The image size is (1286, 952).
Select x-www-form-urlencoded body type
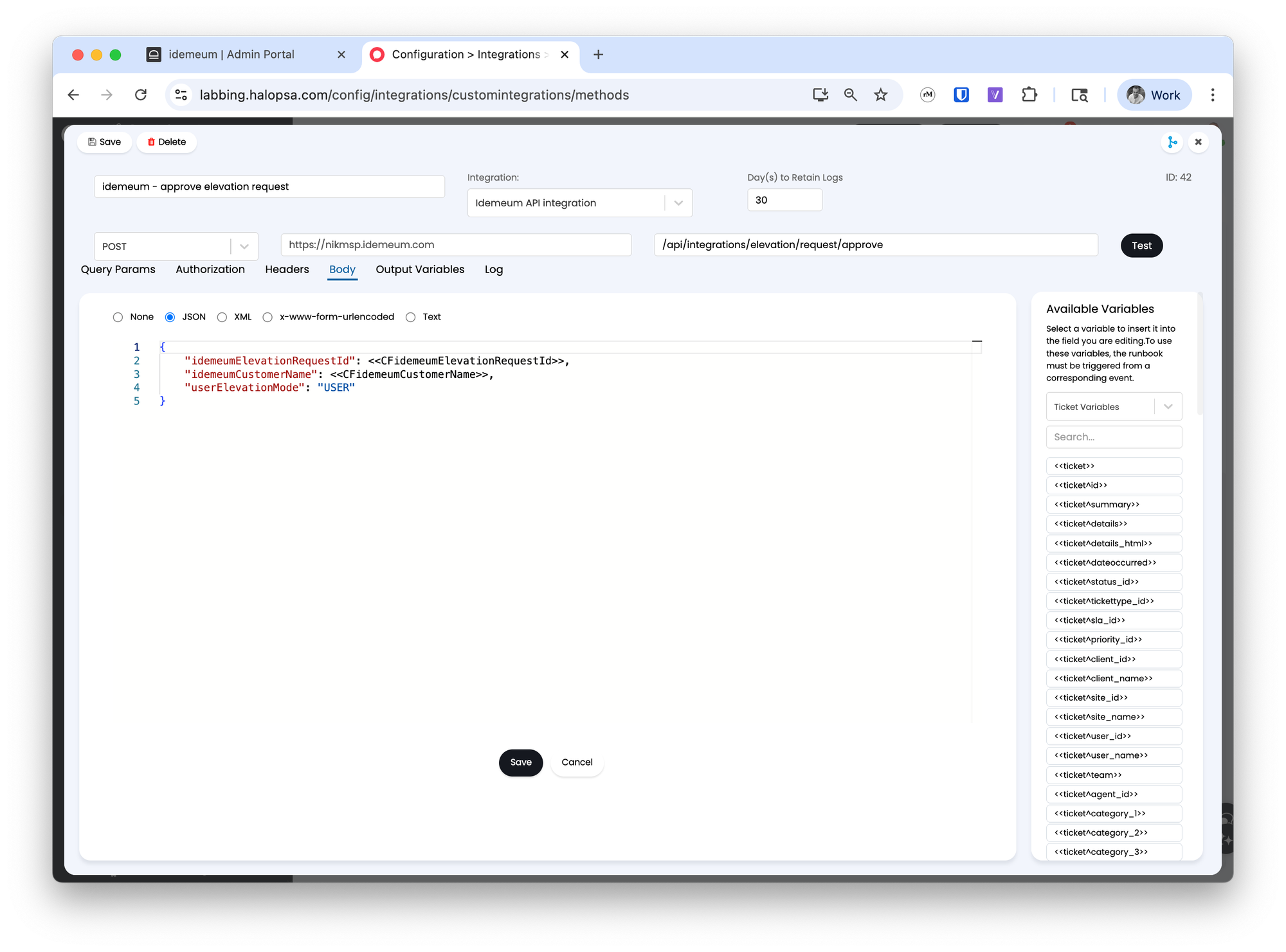pyautogui.click(x=267, y=317)
